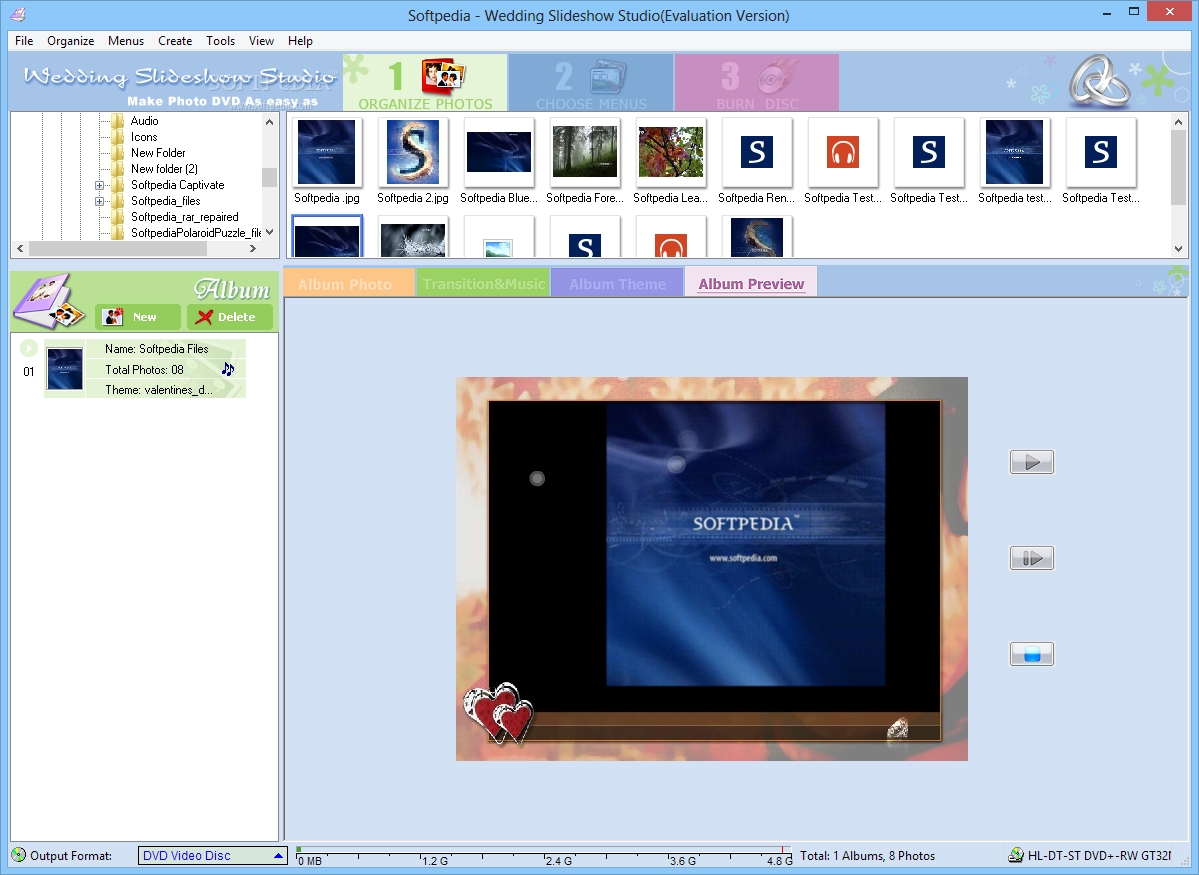The image size is (1199, 875).
Task: Select the Softpedia_rar_repaired folder
Action: point(184,217)
